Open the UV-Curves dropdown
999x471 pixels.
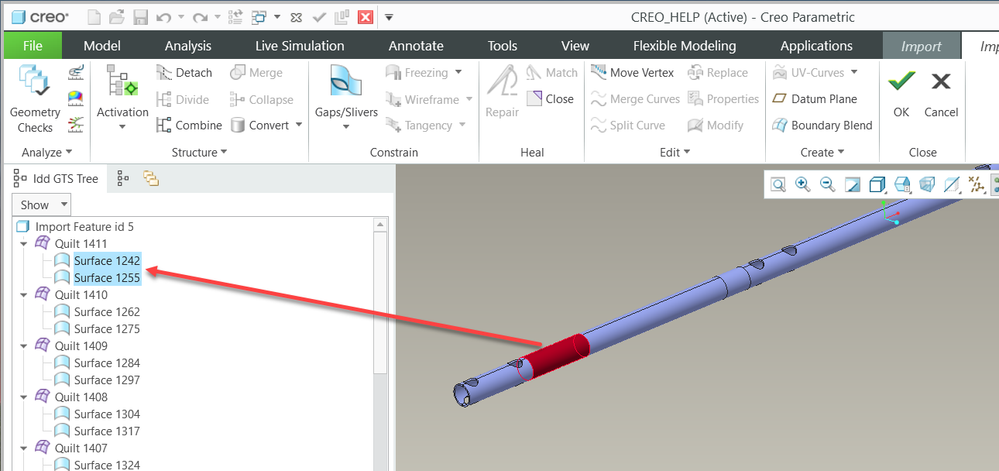tap(854, 72)
